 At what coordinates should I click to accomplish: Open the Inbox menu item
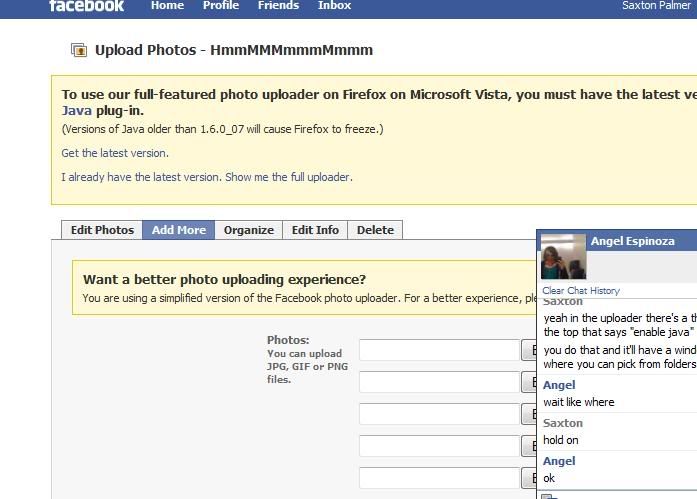[334, 5]
